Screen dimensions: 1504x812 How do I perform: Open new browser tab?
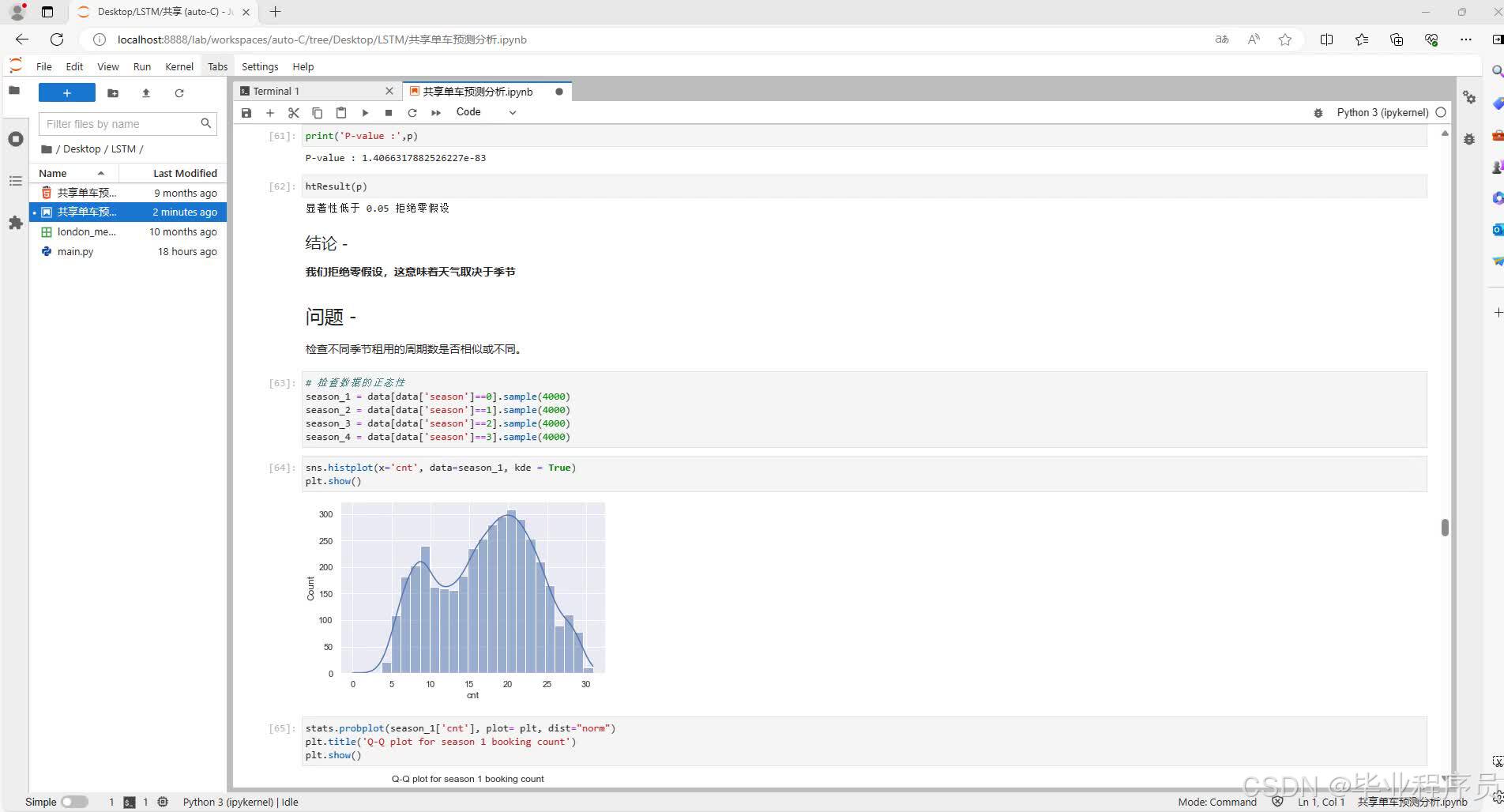click(x=275, y=12)
